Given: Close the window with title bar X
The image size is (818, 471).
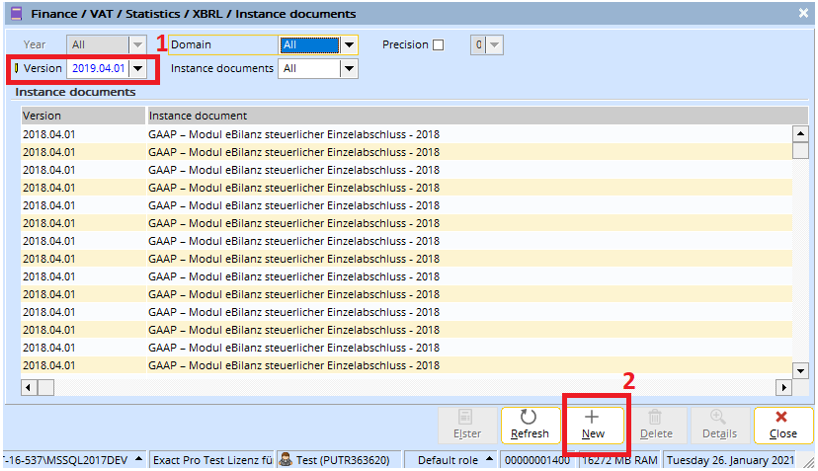Looking at the screenshot, I should (x=803, y=13).
